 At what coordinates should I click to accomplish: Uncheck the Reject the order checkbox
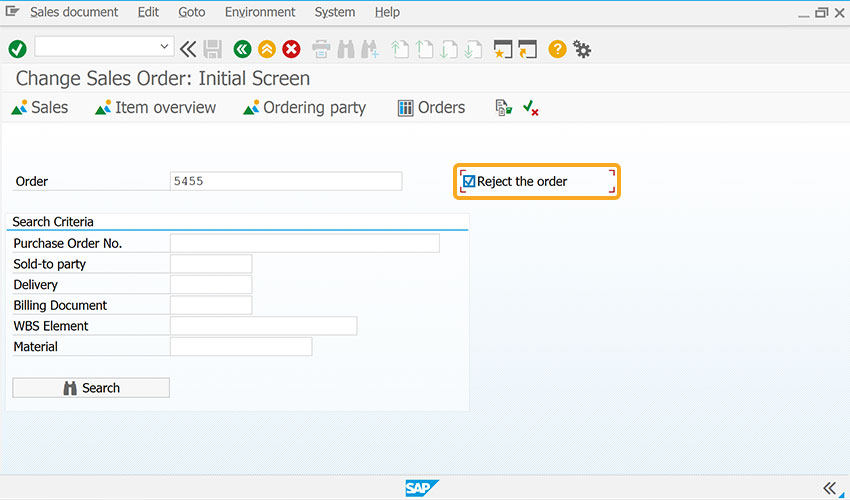pyautogui.click(x=469, y=181)
